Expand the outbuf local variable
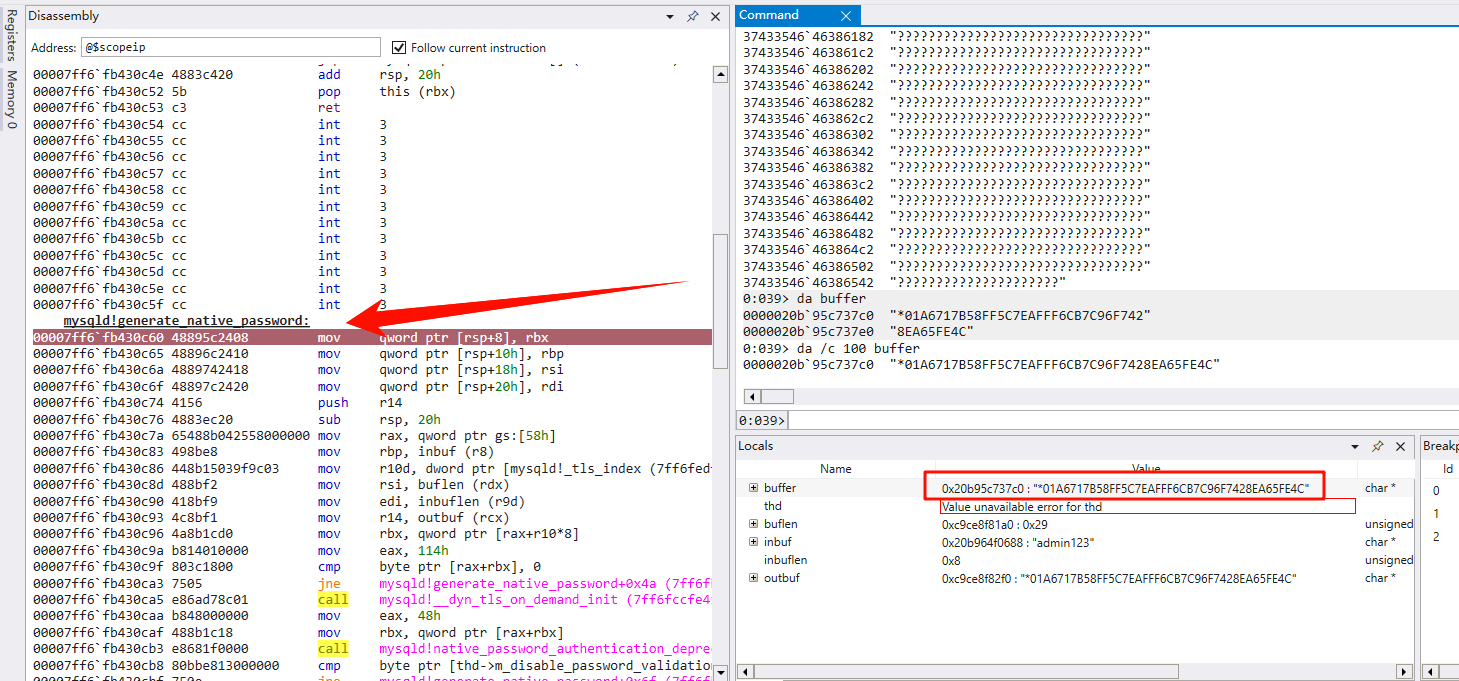This screenshot has width=1459, height=681. pos(753,578)
